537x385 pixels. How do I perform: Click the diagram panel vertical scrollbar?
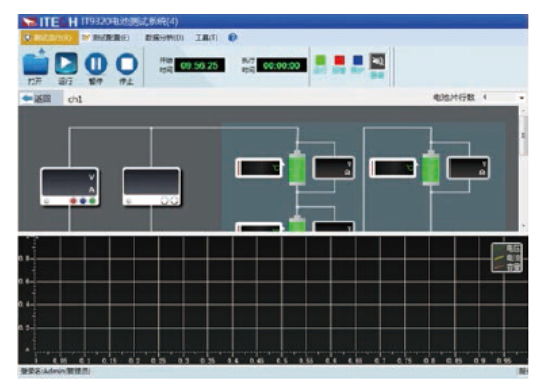coord(523,169)
